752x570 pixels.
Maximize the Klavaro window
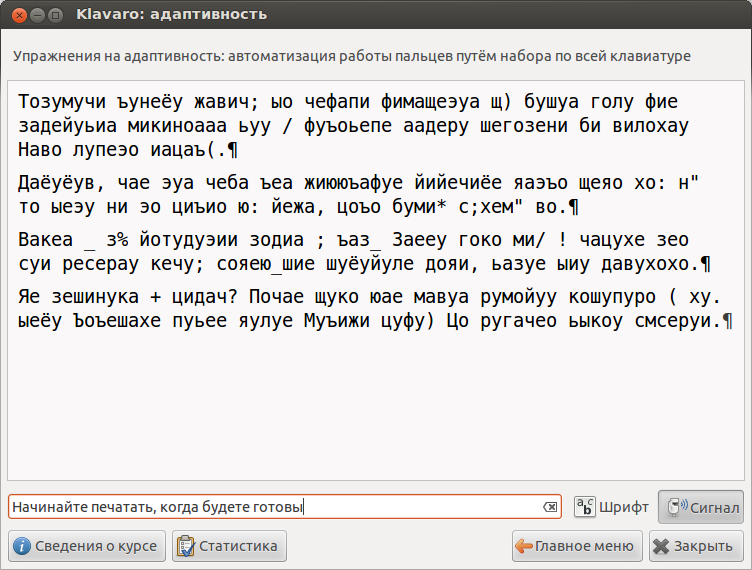pos(56,15)
